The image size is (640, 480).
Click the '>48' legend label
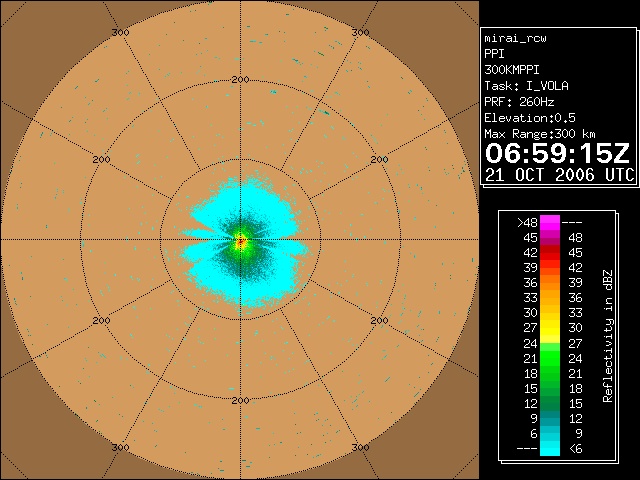[x=527, y=223]
